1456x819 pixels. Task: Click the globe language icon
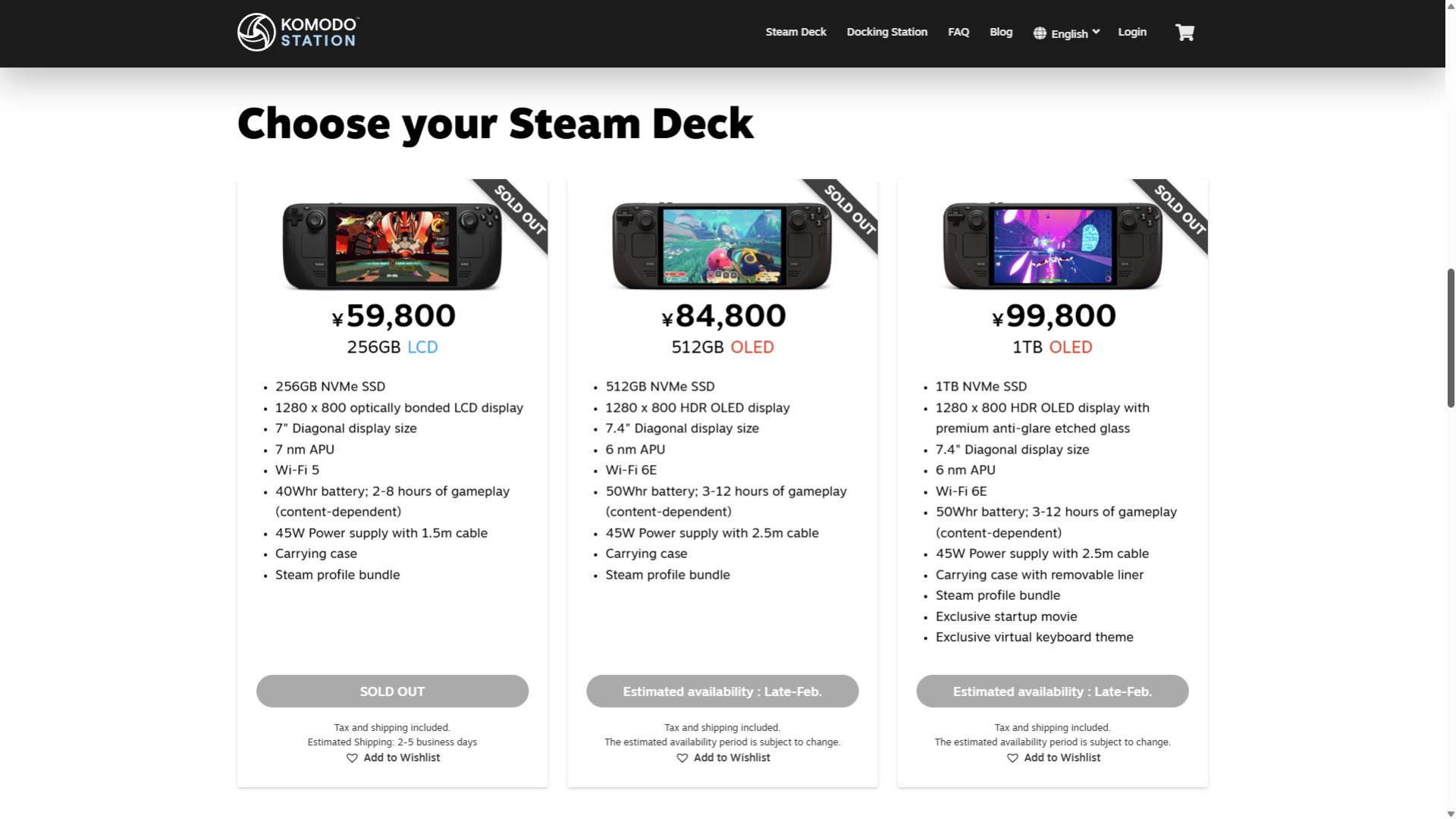point(1040,33)
